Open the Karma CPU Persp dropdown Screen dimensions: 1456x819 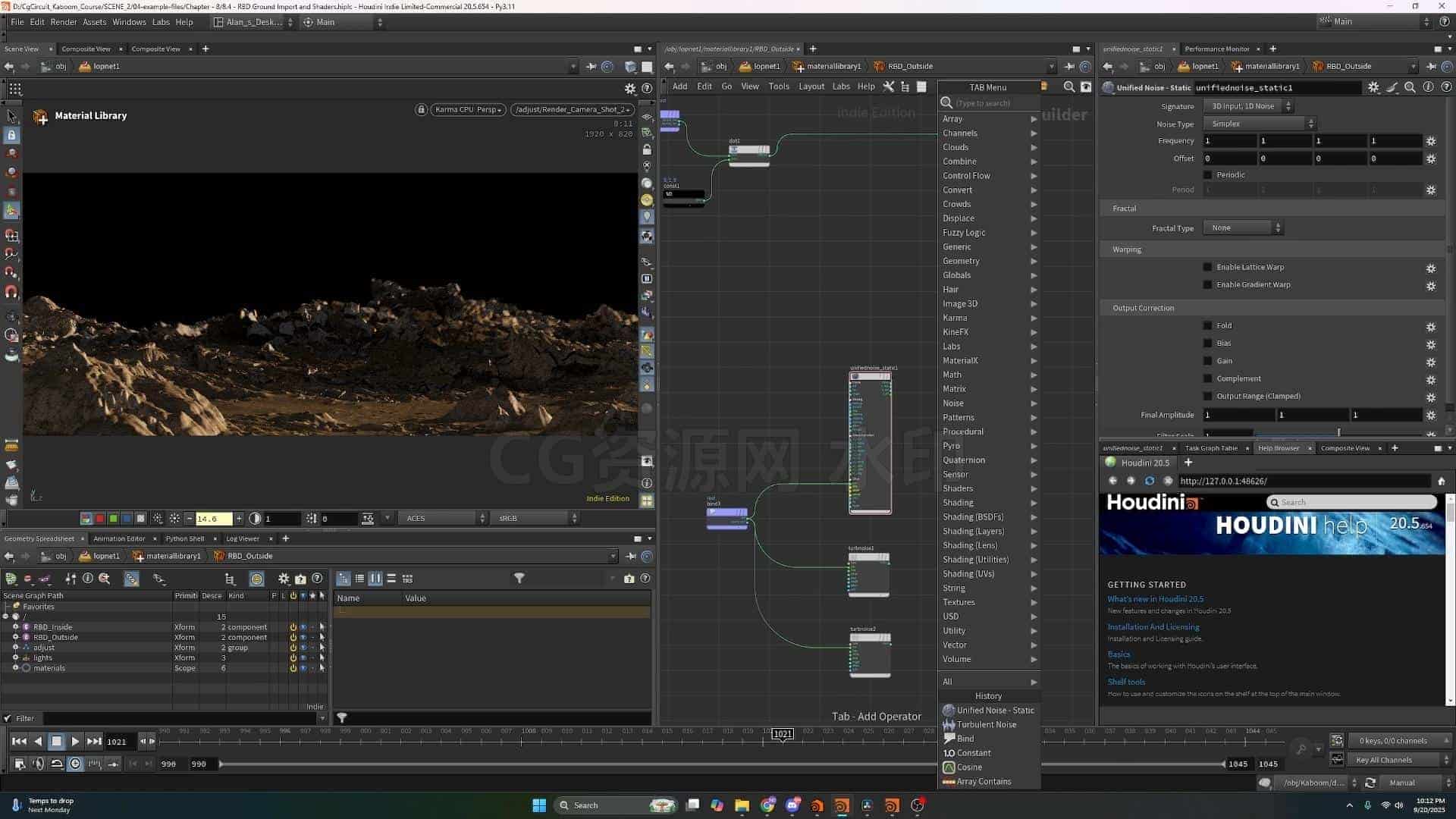(x=468, y=109)
